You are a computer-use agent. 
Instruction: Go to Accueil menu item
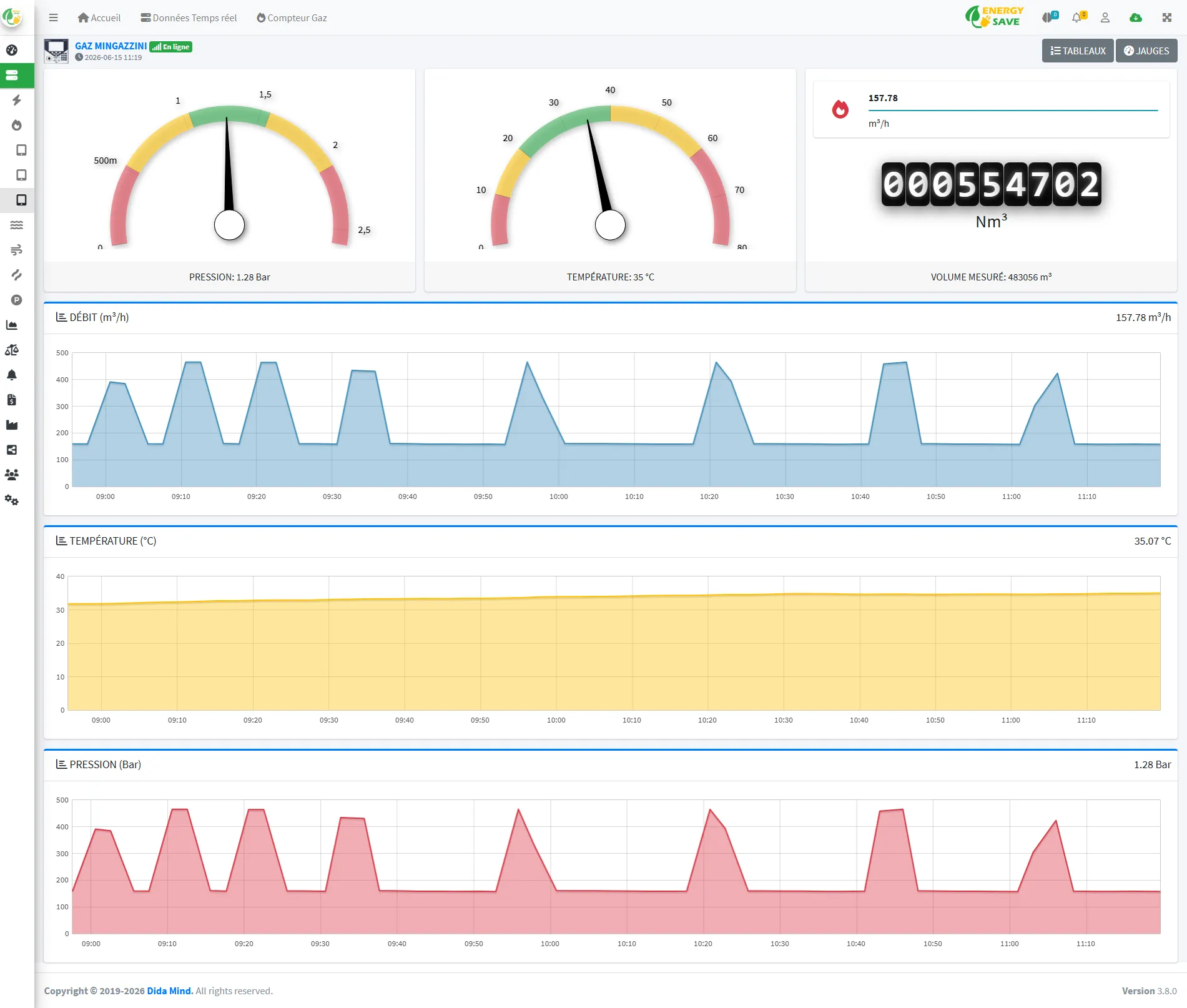click(x=99, y=17)
